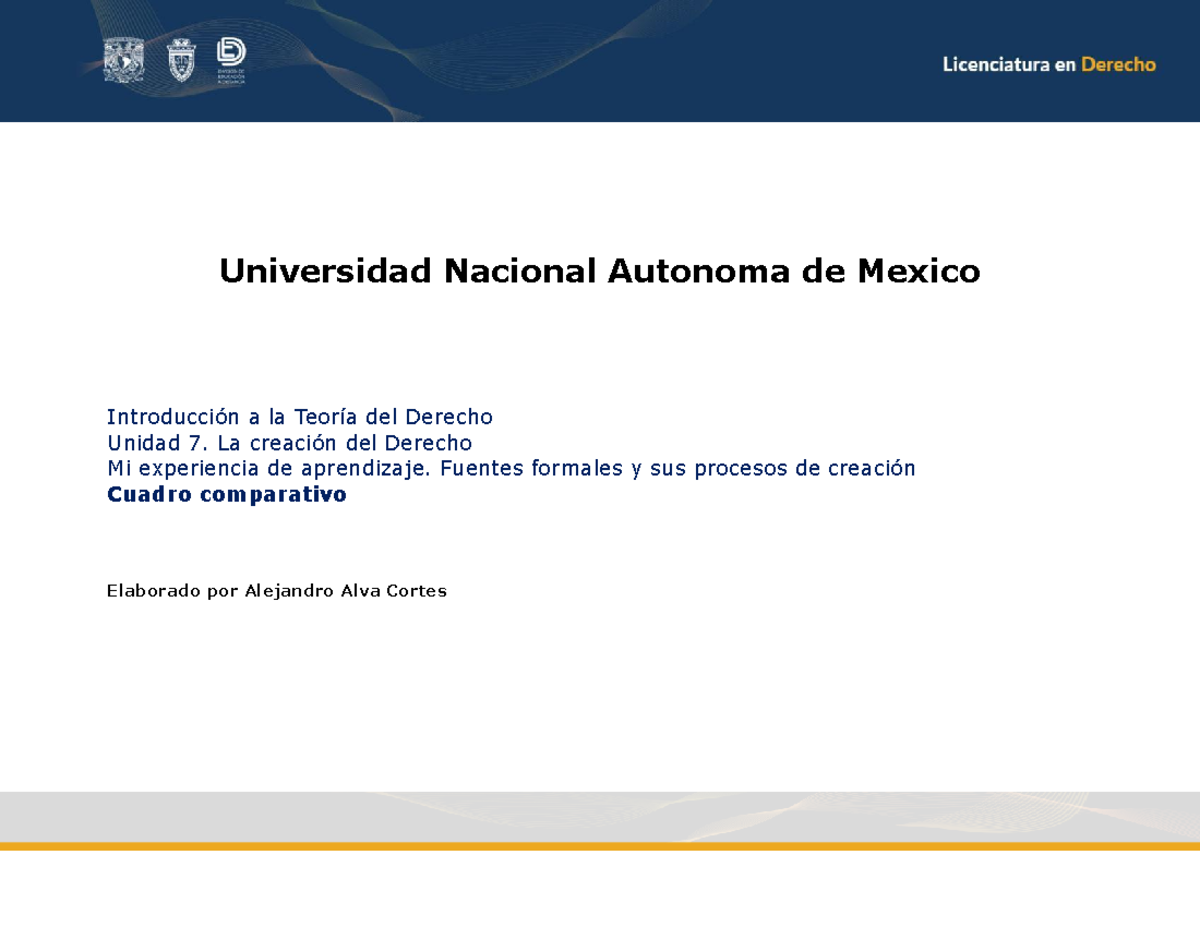Click the UNAM shield logo
This screenshot has height=927, width=1200.
(x=124, y=57)
